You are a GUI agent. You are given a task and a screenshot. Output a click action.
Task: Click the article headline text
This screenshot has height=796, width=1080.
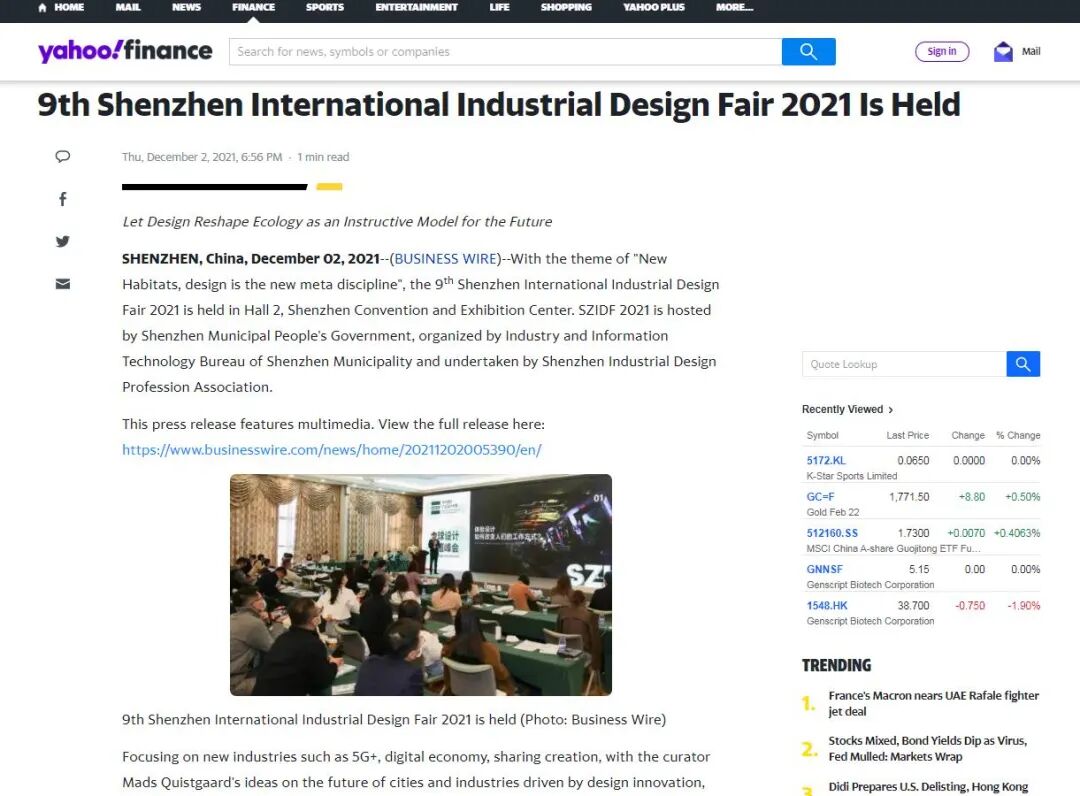499,105
